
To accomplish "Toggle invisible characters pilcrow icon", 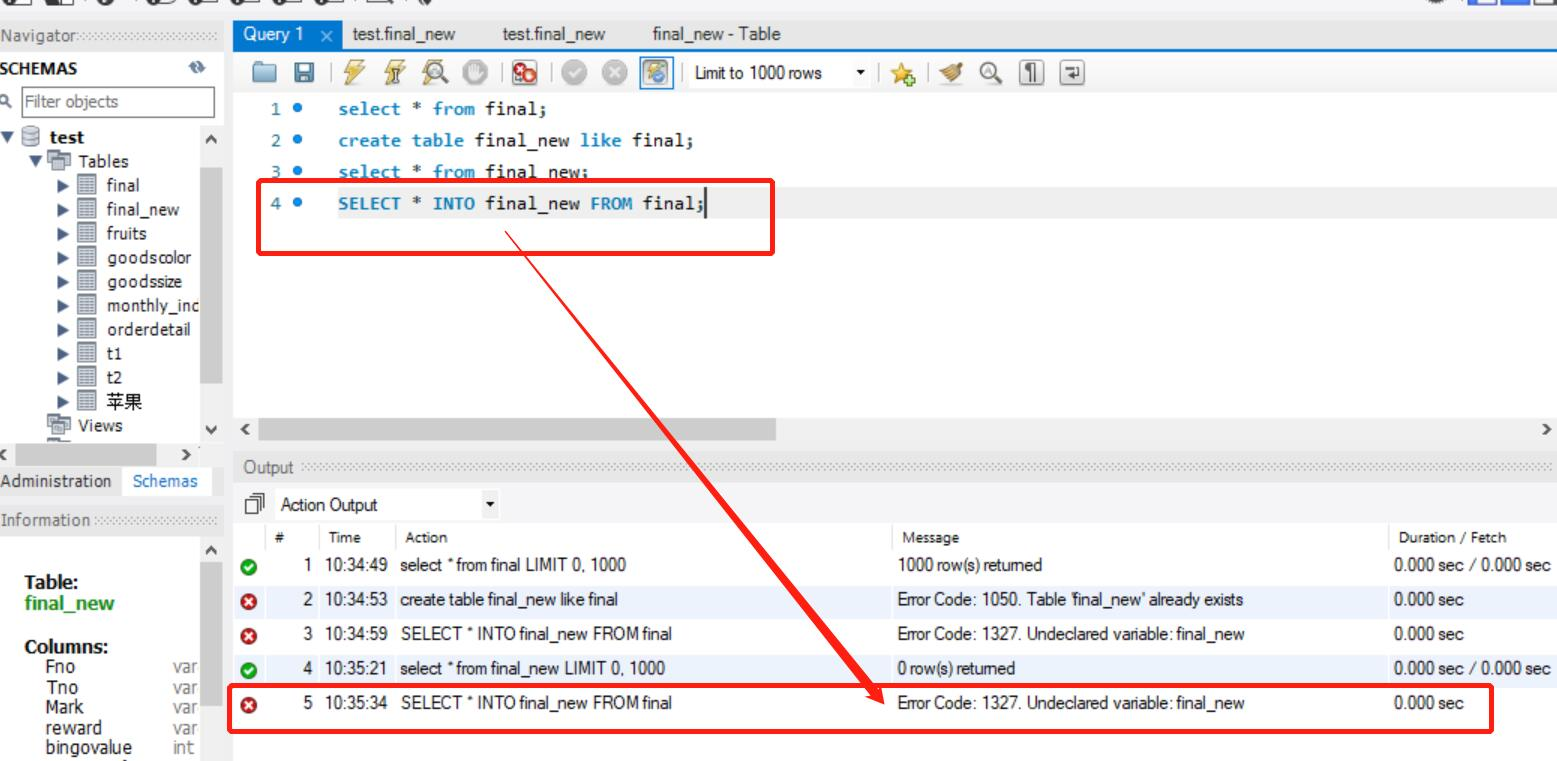I will (1030, 73).
